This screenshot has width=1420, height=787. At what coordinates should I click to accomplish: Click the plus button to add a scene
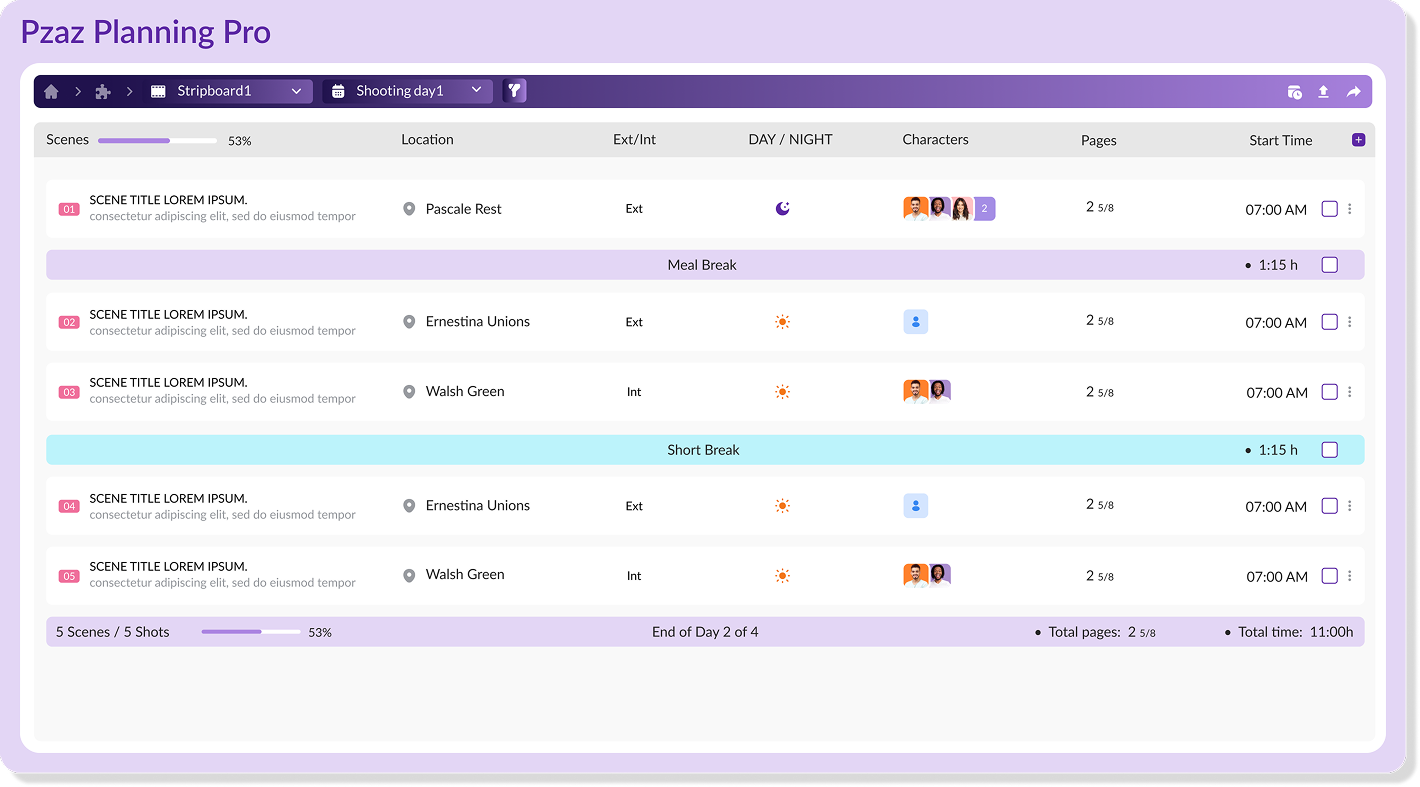[x=1358, y=140]
